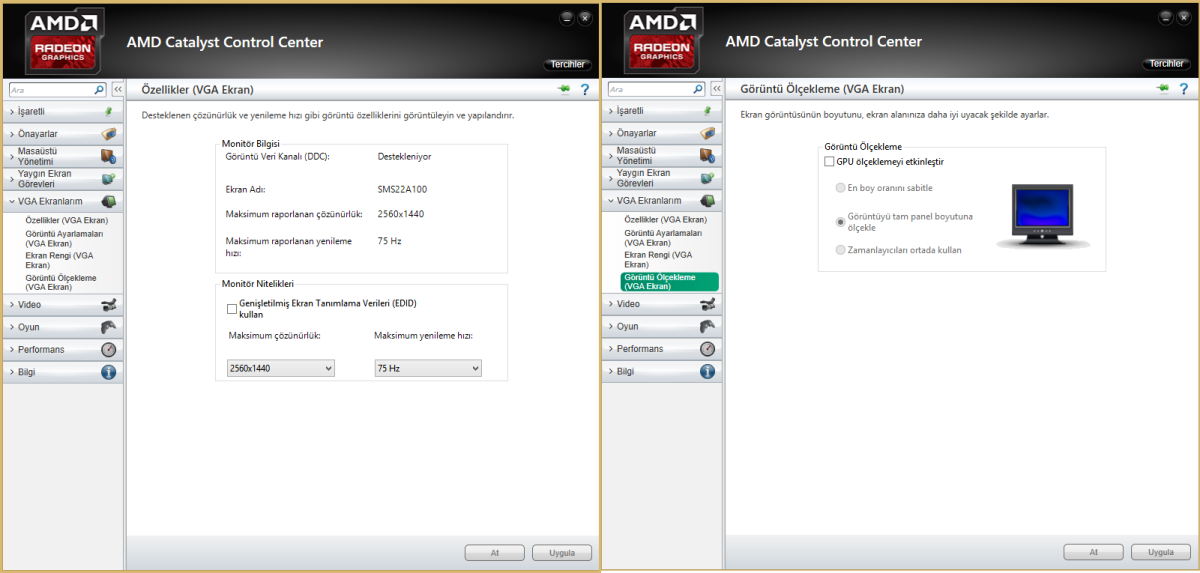Select Özellikler (VGA Ekran) item in Özellikler window sidebar
Screen dimensions: 1200x573
(66, 219)
